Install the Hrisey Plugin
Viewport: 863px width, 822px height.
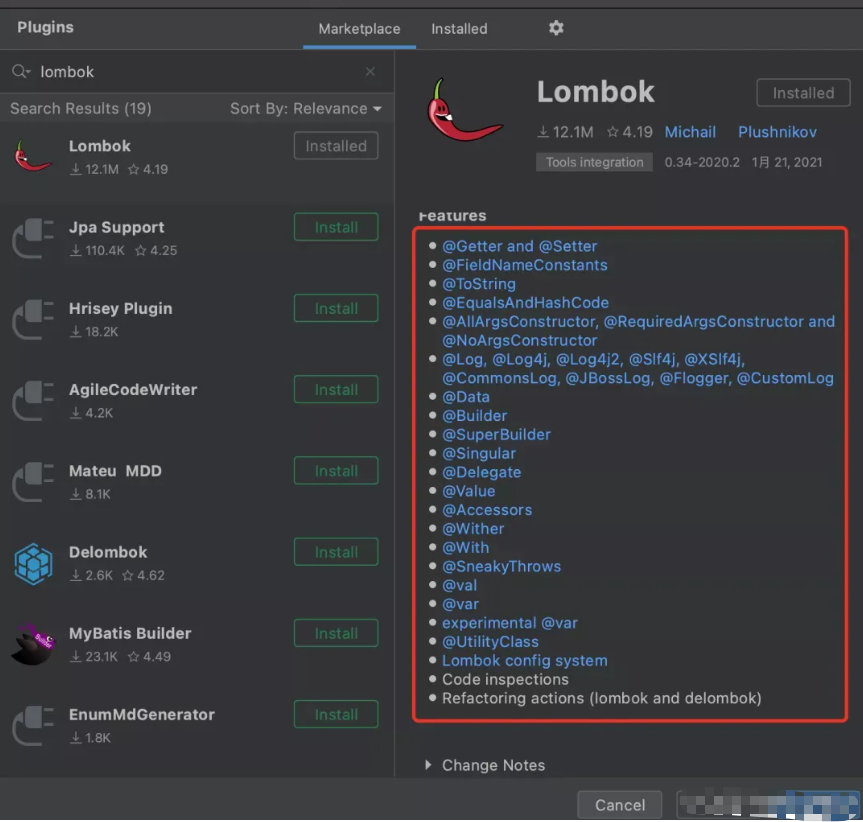point(336,308)
